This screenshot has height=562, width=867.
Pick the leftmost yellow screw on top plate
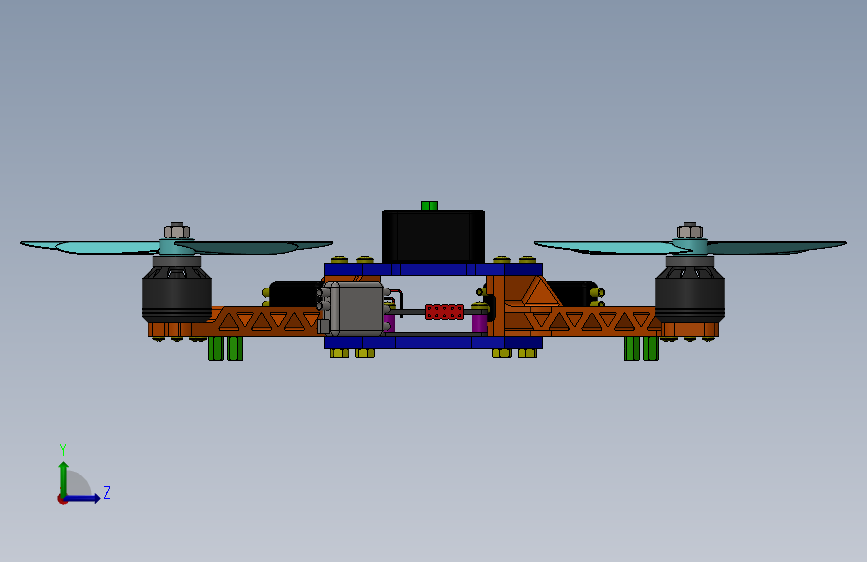tap(339, 259)
